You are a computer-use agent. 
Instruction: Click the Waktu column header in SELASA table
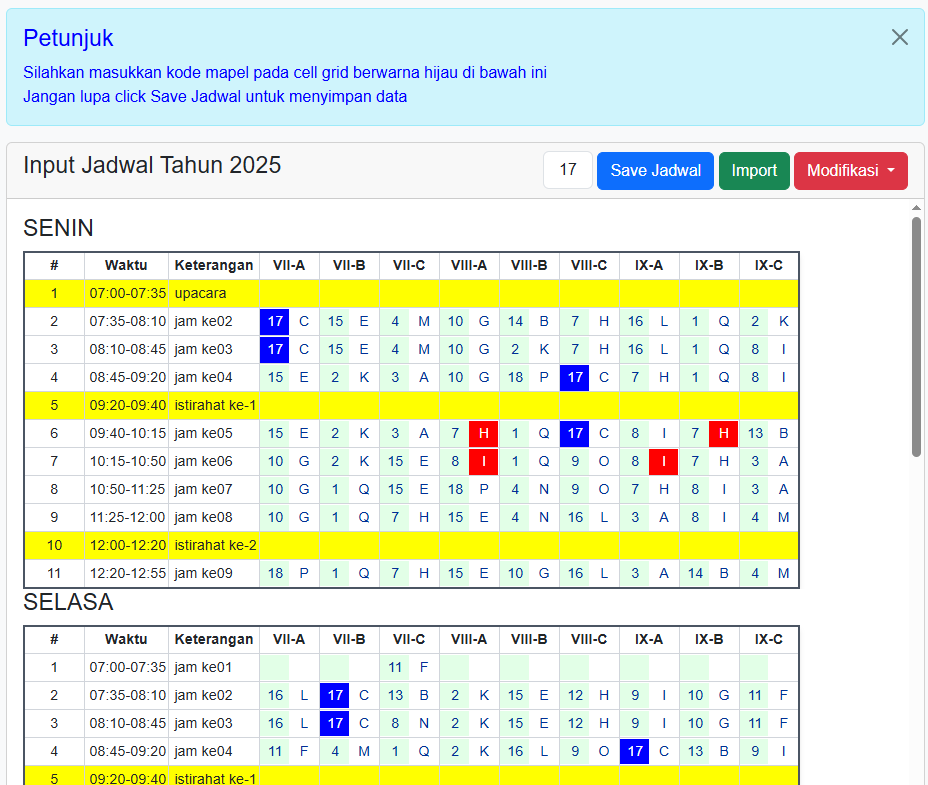(x=127, y=639)
